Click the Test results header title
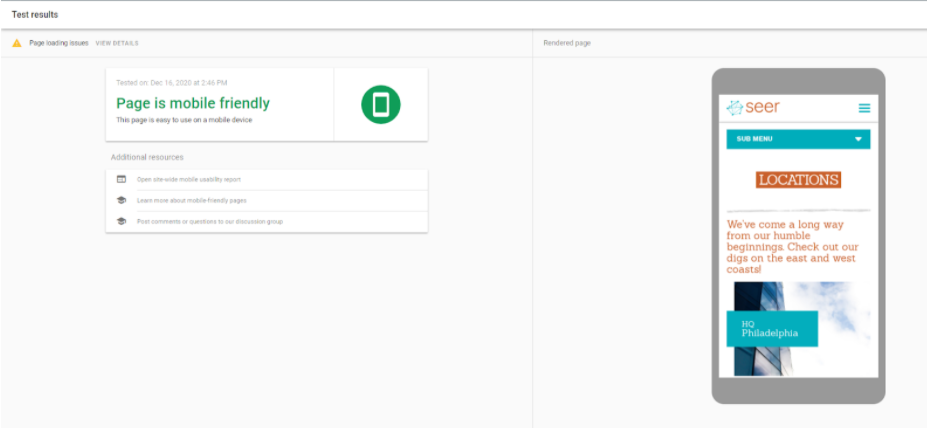This screenshot has width=927, height=428. [x=35, y=15]
